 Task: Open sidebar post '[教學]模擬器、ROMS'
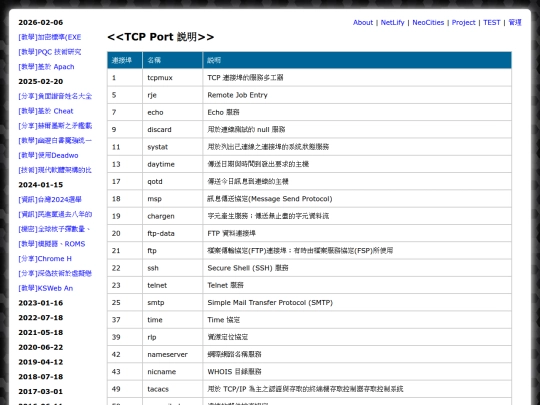(52, 244)
